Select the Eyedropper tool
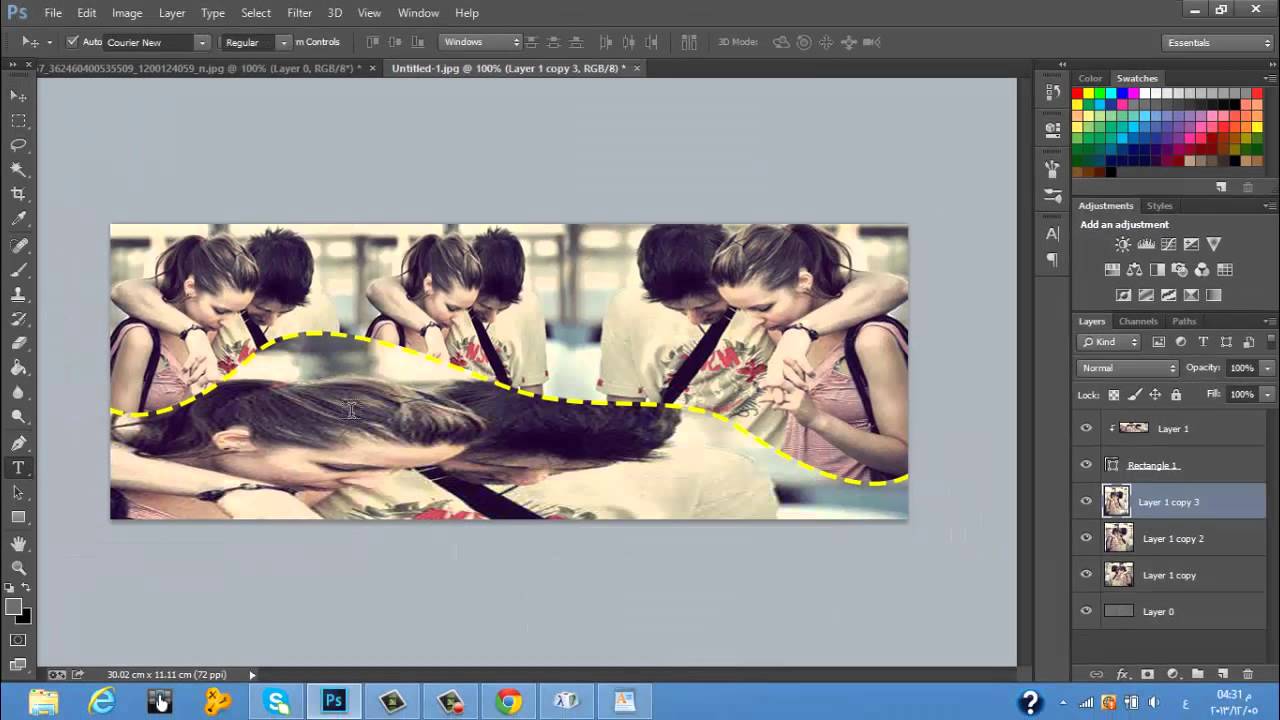Image resolution: width=1280 pixels, height=720 pixels. point(18,219)
